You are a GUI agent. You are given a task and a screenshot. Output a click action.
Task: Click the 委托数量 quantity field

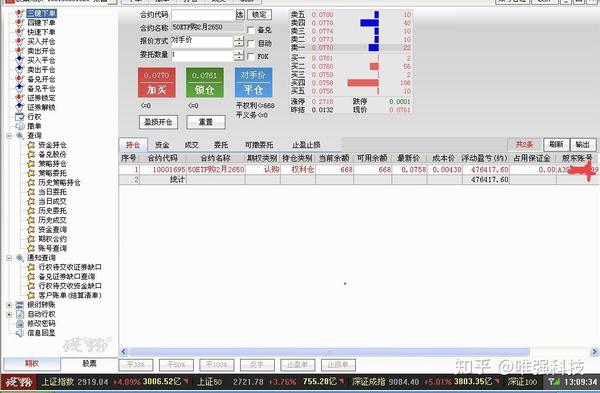click(202, 55)
